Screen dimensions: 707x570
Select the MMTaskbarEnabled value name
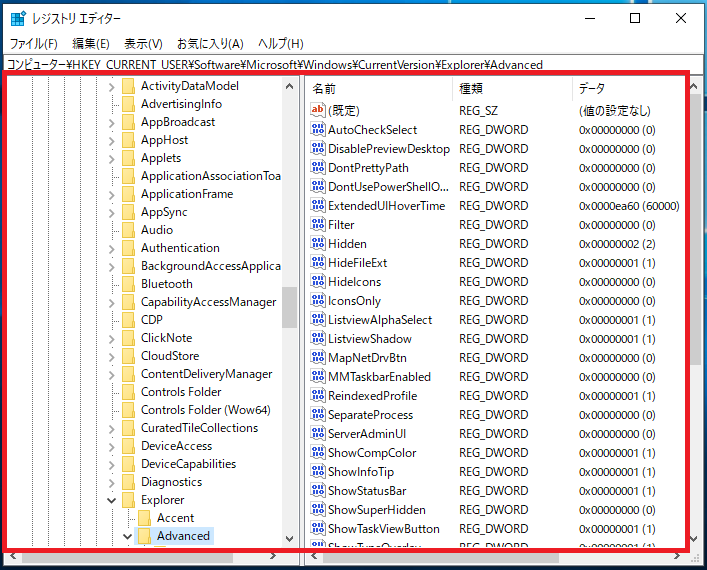point(379,377)
